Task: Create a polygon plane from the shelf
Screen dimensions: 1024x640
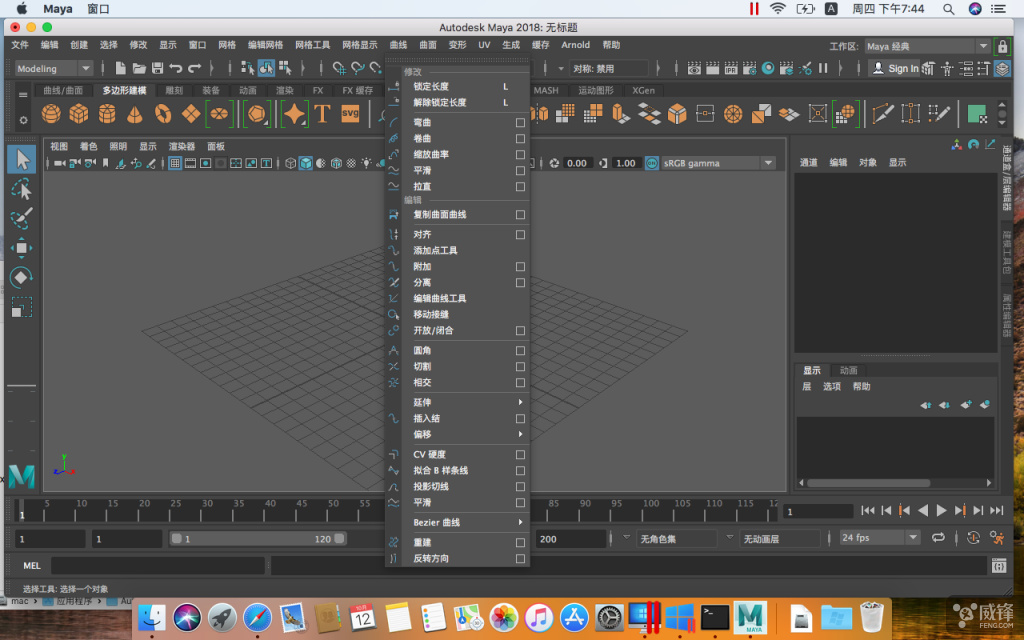Action: click(x=191, y=114)
